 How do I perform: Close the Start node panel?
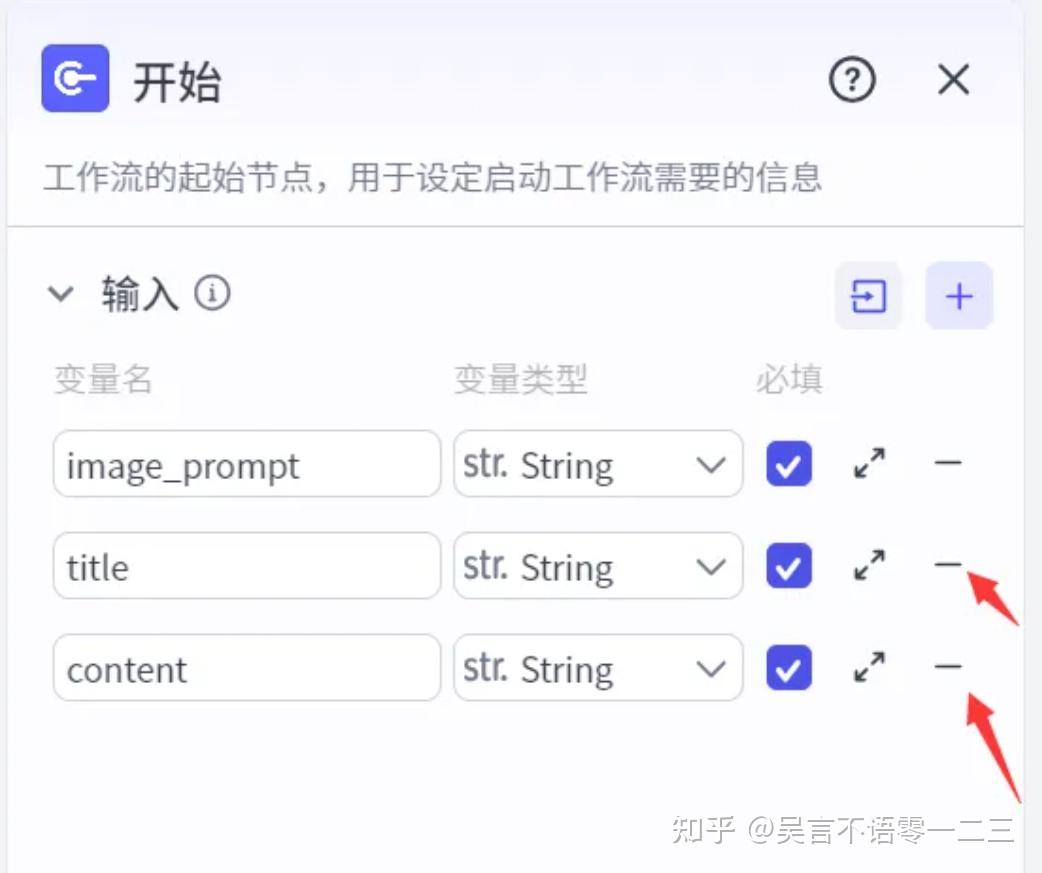(953, 79)
